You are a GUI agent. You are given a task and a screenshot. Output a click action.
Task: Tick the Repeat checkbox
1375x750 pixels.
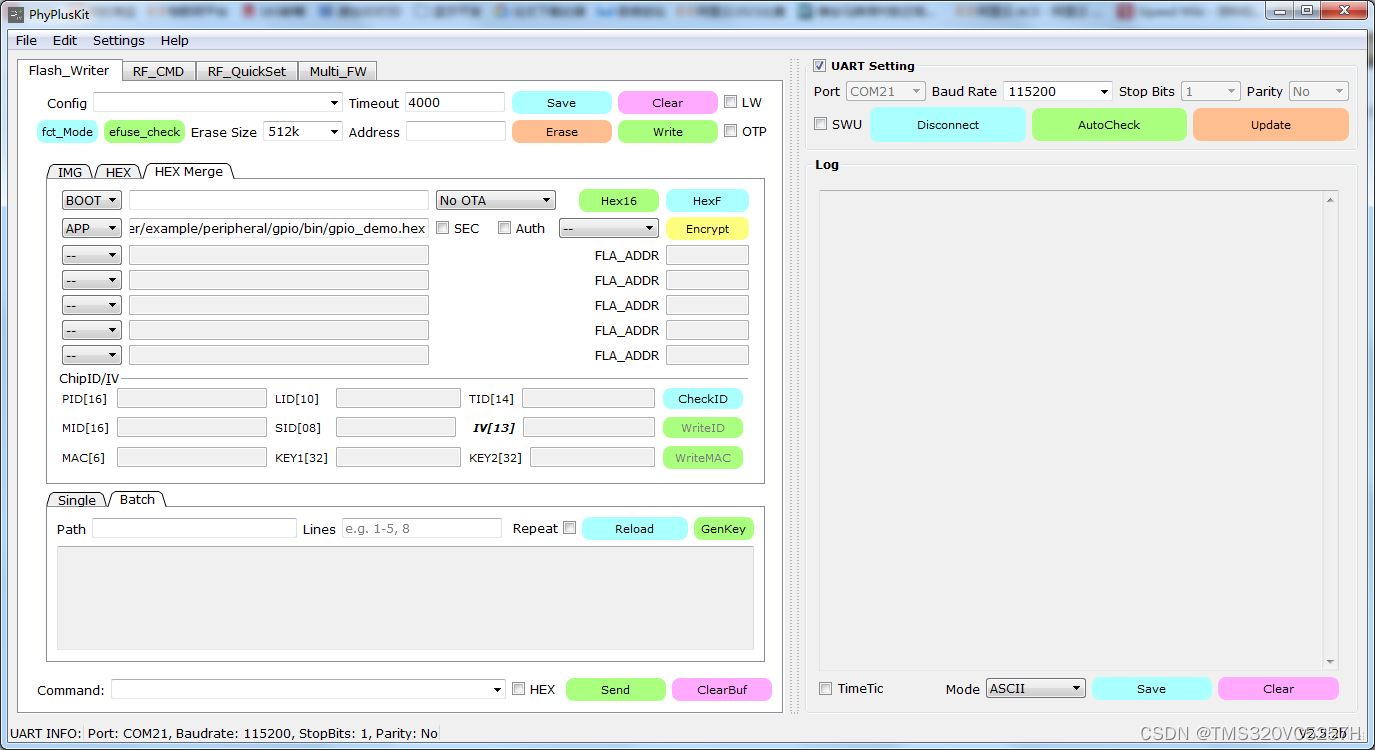point(570,528)
